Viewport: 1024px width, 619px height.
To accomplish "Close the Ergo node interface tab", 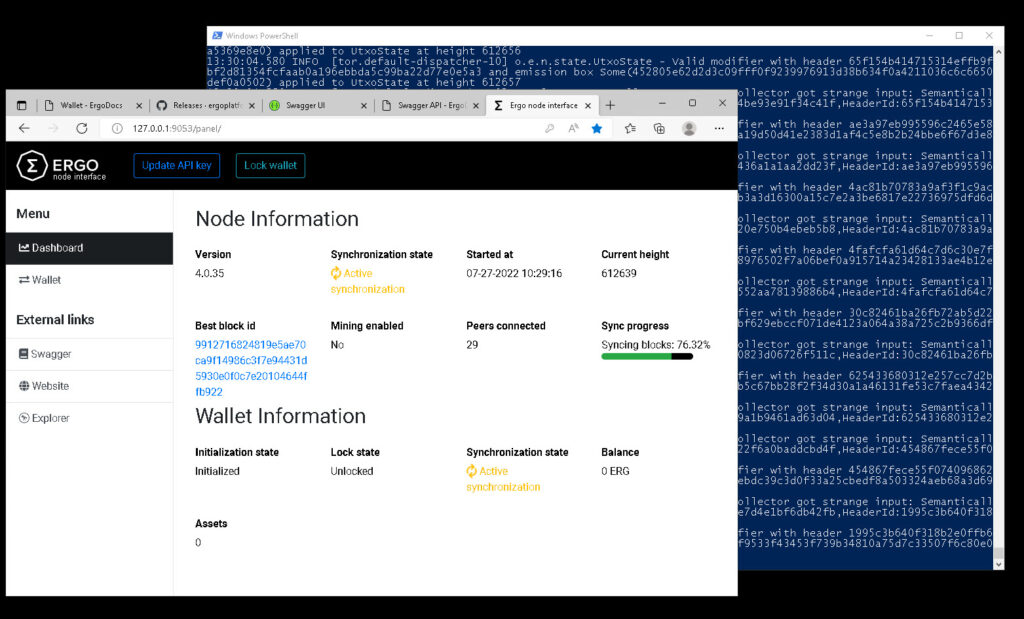I will (x=588, y=105).
